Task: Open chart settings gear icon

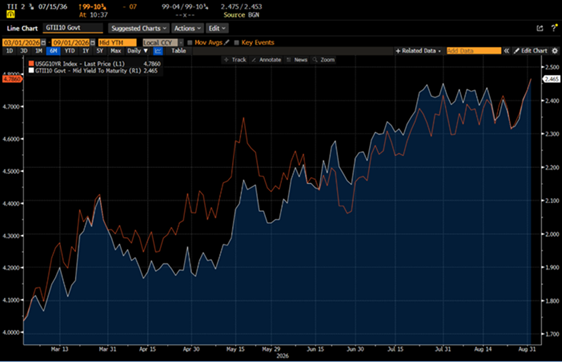Action: click(x=554, y=51)
